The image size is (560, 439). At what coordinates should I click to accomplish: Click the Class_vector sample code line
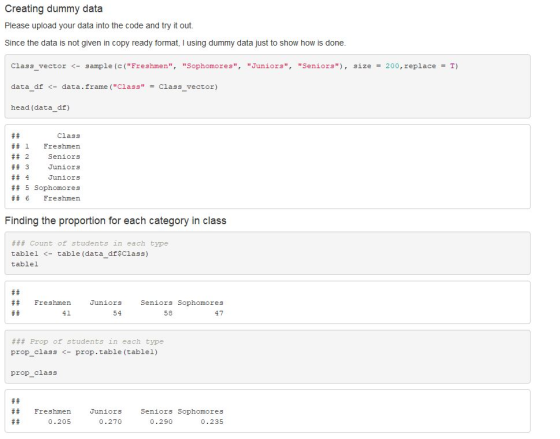point(234,66)
